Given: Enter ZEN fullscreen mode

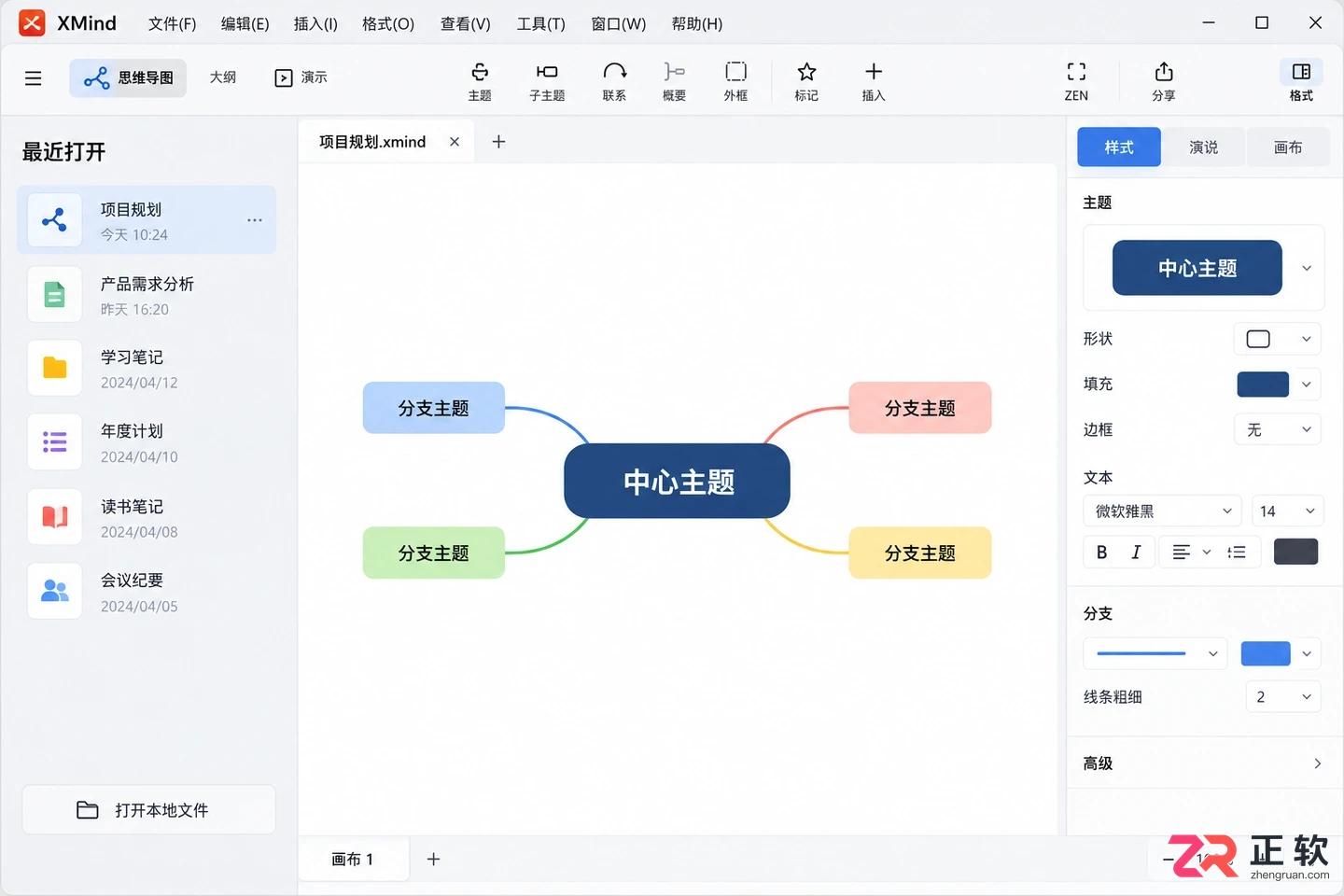Looking at the screenshot, I should pos(1076,80).
